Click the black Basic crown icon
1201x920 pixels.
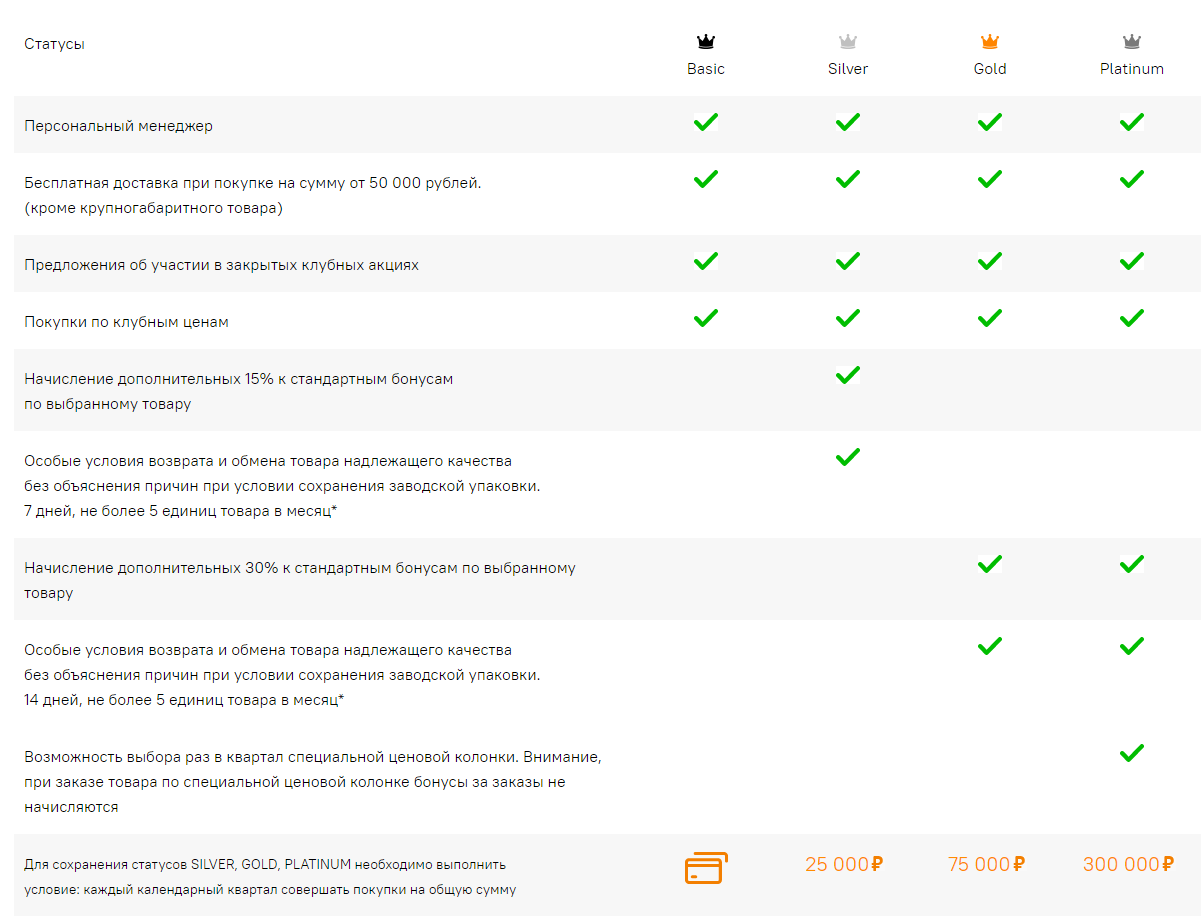point(706,42)
